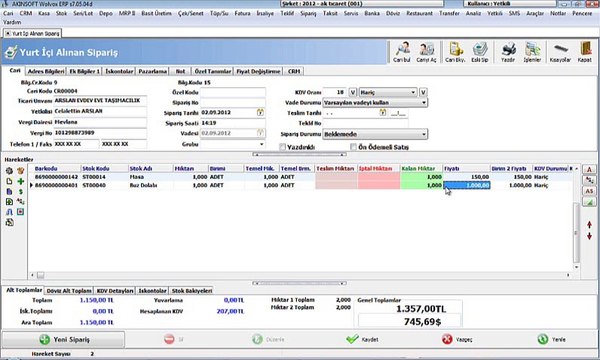Click the Yenile refresh button
The image size is (600, 360).
click(x=551, y=339)
